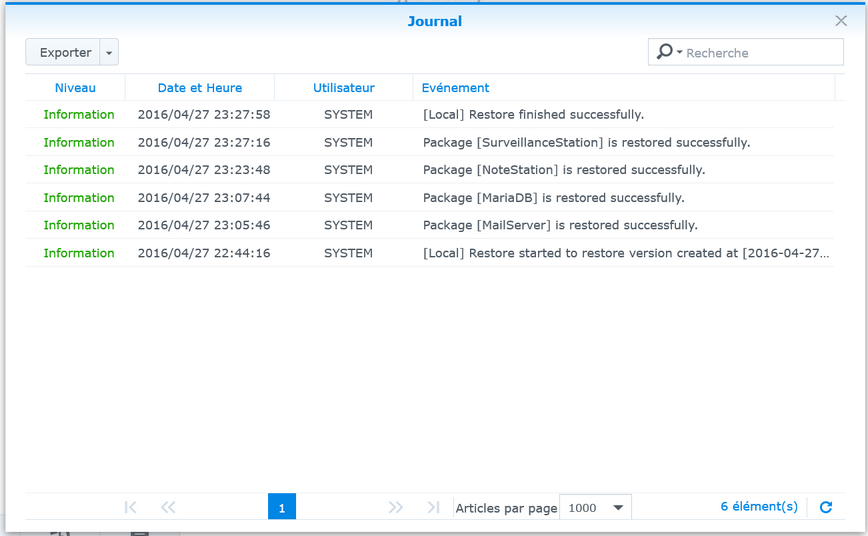Close the Journal dialog

click(x=841, y=21)
